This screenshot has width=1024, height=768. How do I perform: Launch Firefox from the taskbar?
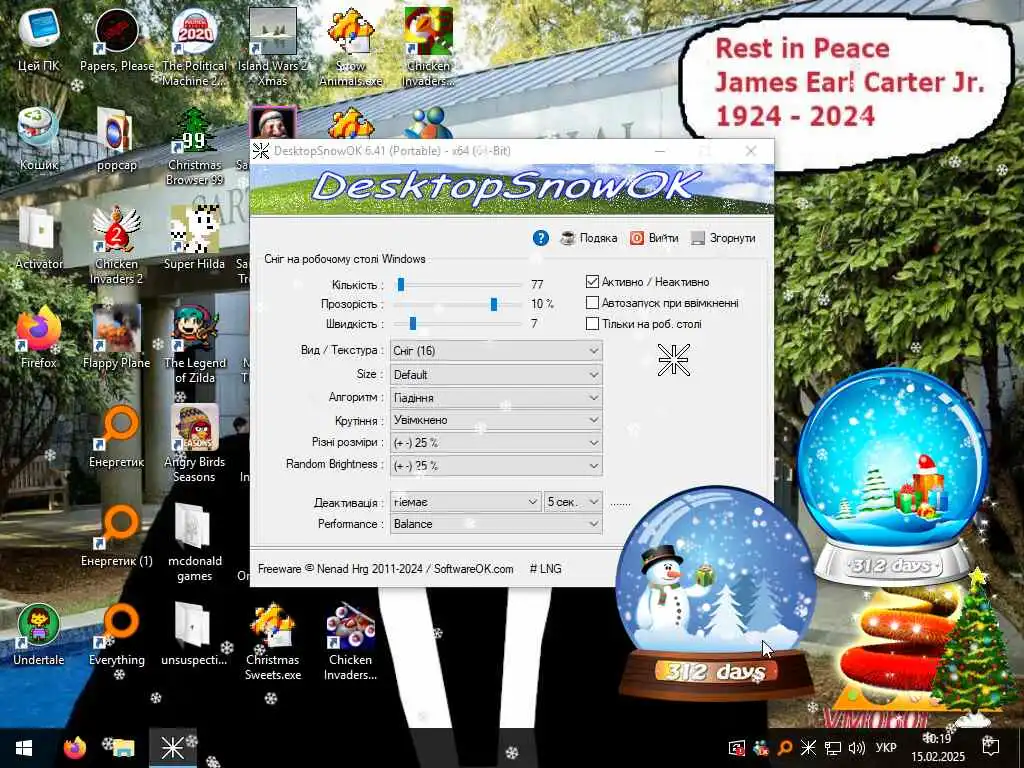tap(75, 748)
